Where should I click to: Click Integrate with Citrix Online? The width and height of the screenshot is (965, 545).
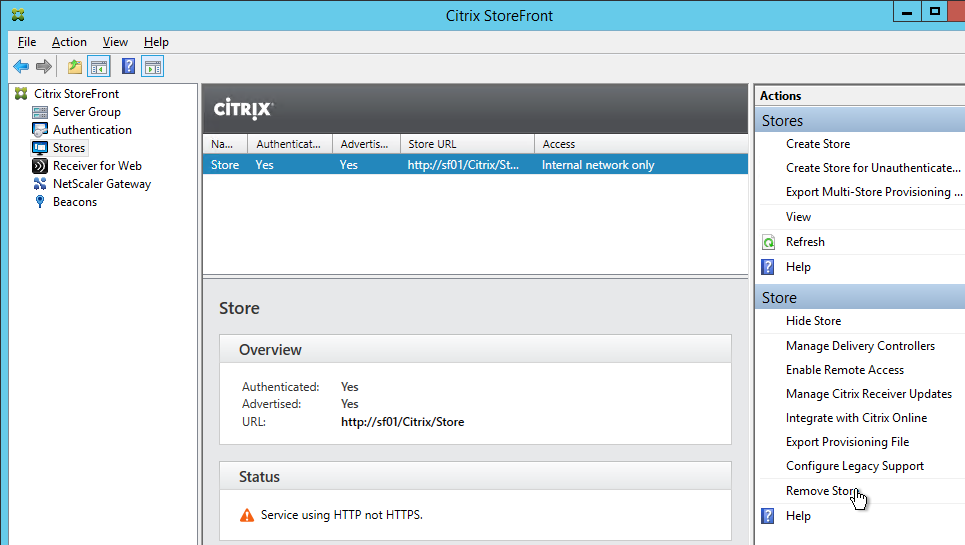[x=856, y=418]
